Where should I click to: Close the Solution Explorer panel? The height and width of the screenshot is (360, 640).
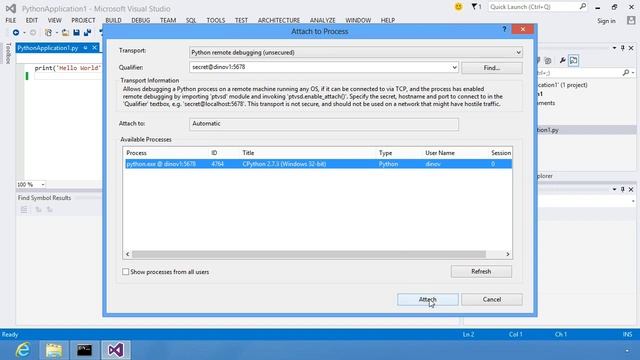[631, 48]
